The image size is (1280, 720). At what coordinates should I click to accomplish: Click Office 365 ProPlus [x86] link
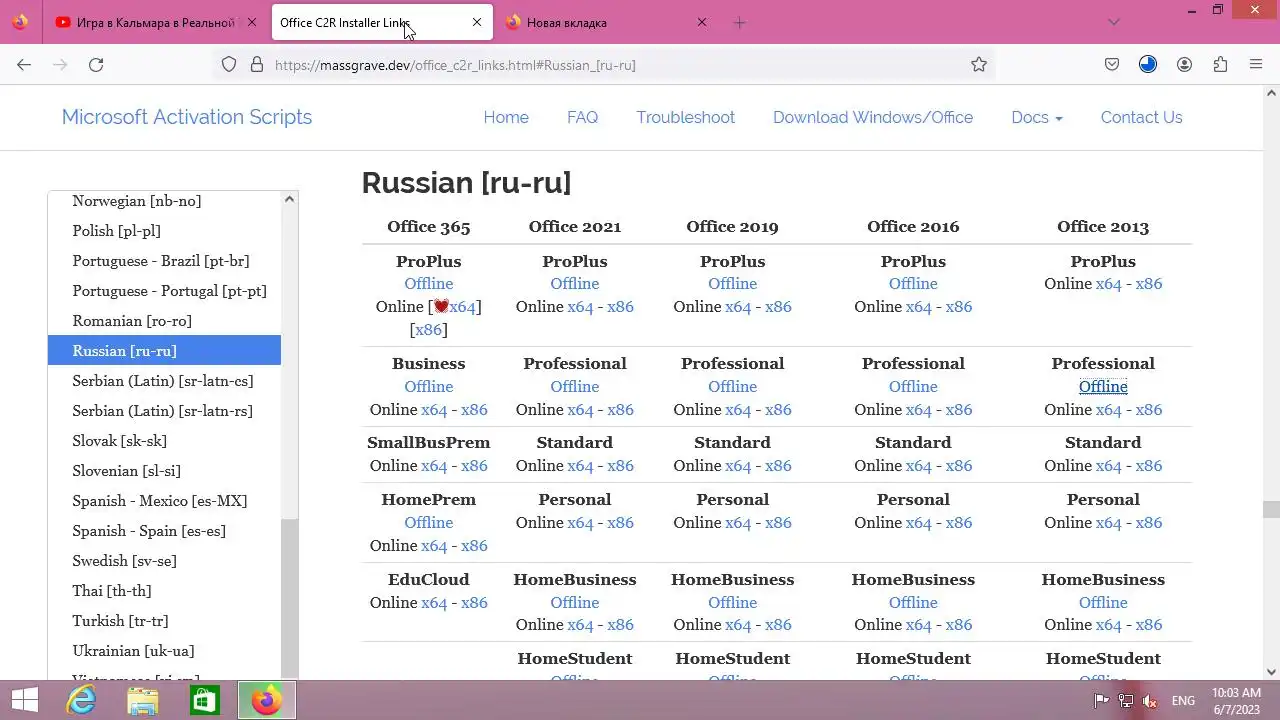point(428,330)
